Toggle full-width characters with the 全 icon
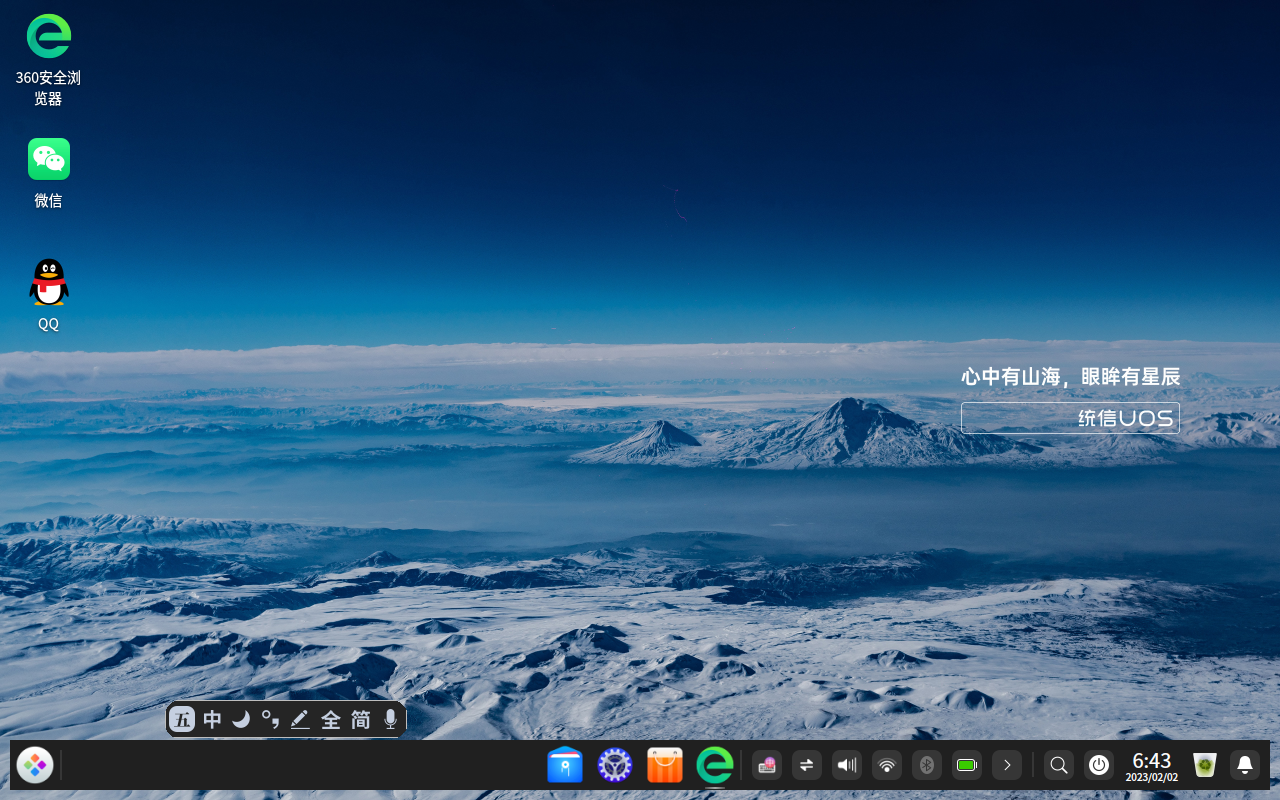 coord(330,718)
